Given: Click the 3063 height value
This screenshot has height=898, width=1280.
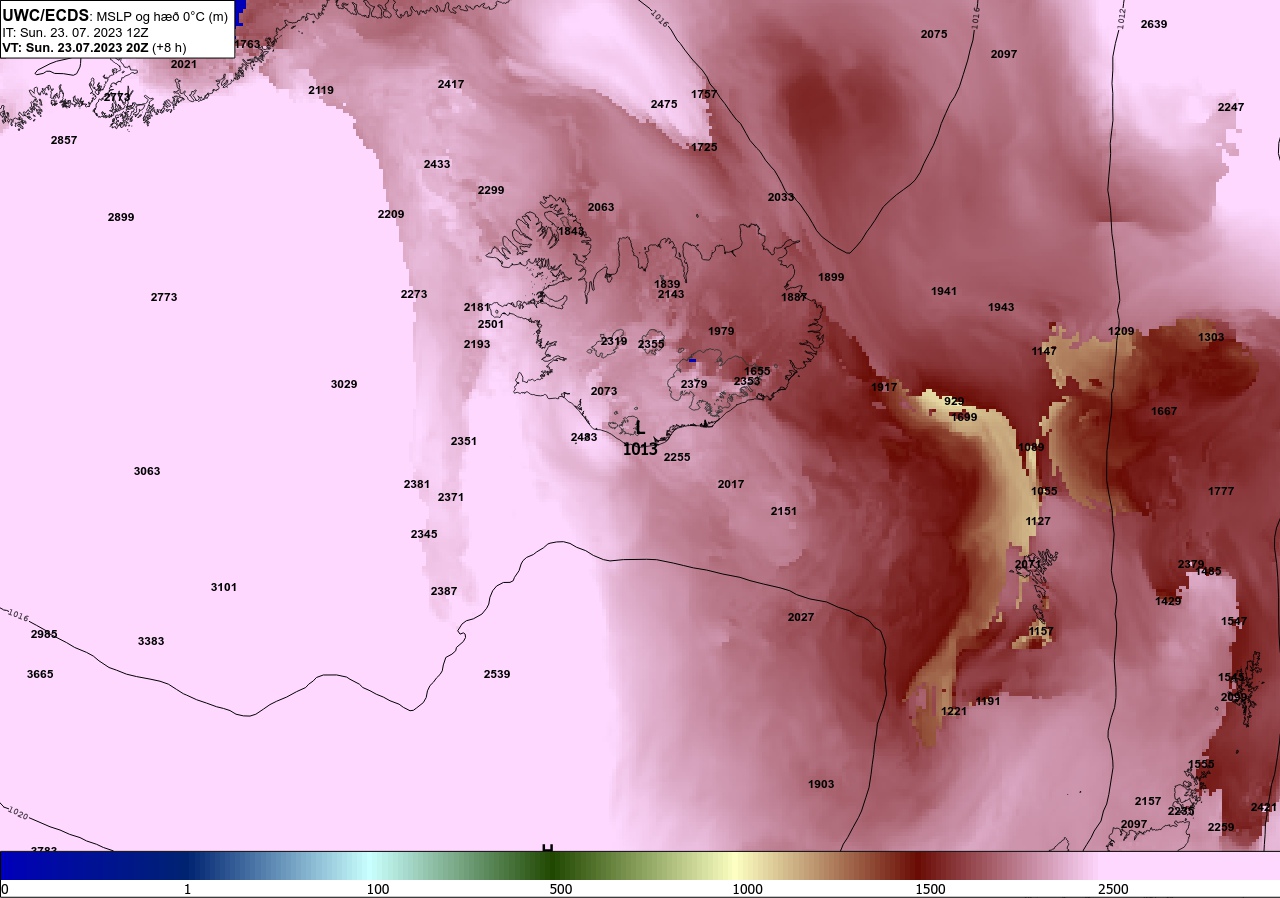Looking at the screenshot, I should [x=147, y=471].
